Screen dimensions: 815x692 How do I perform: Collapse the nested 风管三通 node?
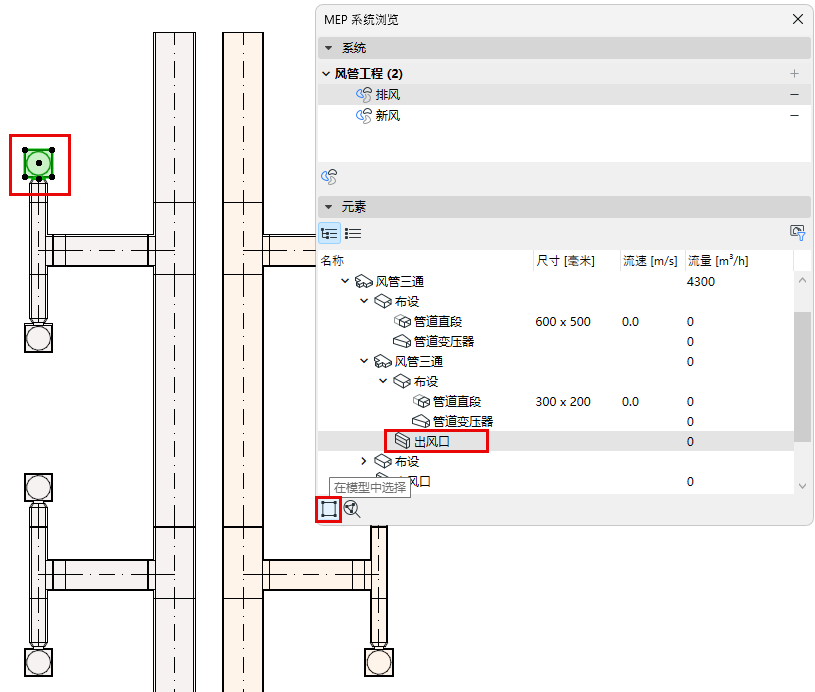364,361
